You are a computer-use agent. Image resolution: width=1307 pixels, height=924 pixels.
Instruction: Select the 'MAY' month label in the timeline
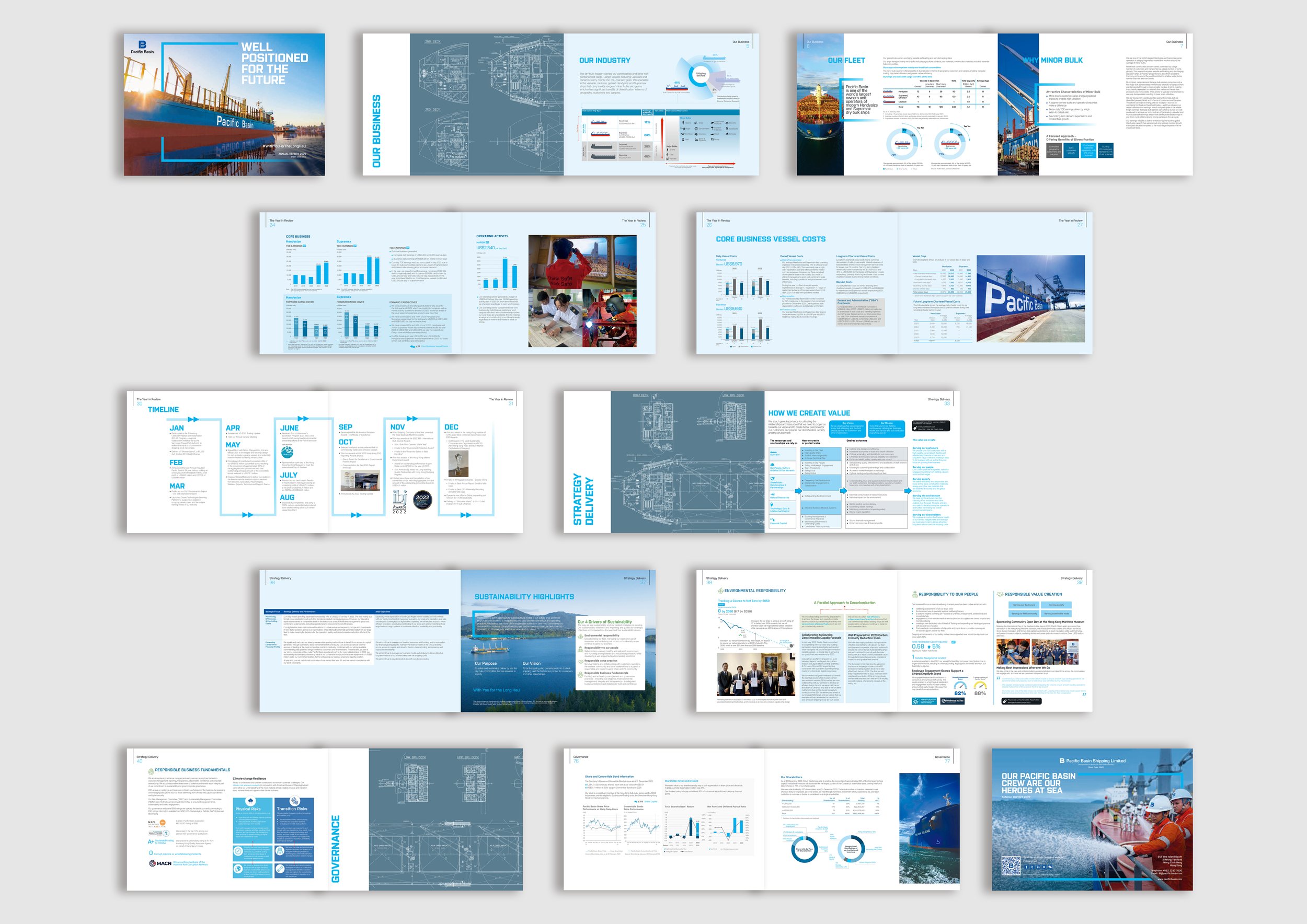[233, 445]
